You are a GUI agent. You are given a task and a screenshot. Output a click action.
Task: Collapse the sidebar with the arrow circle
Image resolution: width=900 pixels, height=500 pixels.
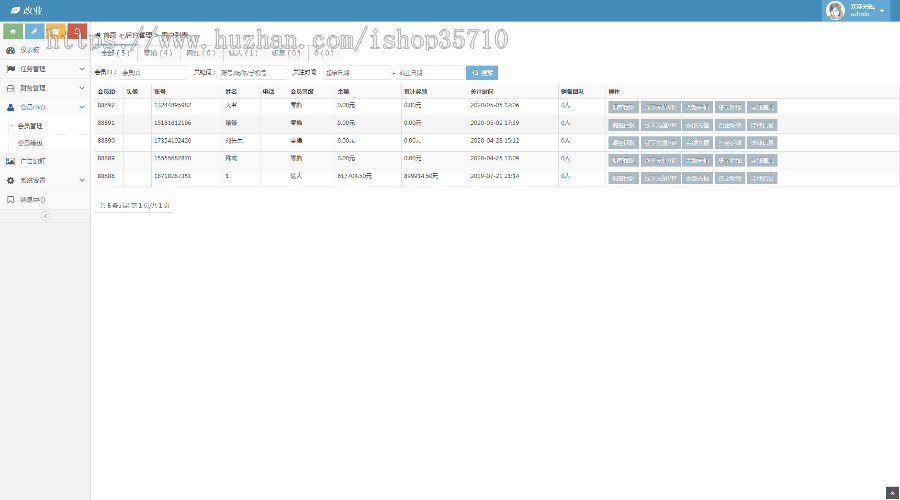[45, 216]
